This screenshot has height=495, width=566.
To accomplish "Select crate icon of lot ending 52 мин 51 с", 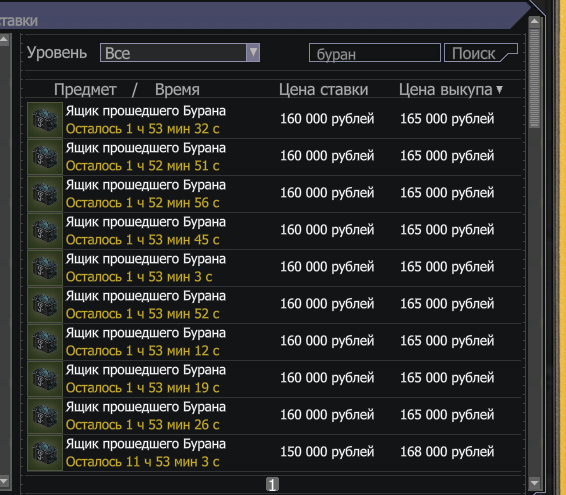I will tap(45, 157).
